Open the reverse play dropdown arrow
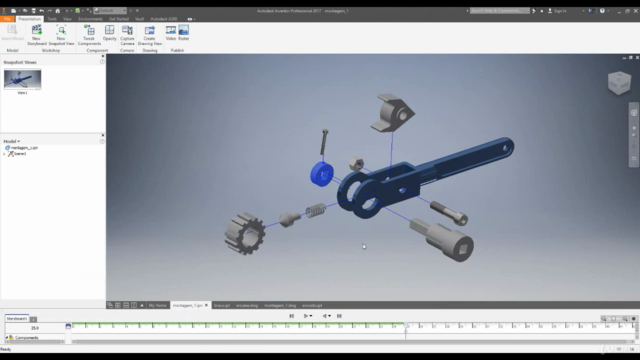Viewport: 640px width, 360px height. tap(330, 316)
